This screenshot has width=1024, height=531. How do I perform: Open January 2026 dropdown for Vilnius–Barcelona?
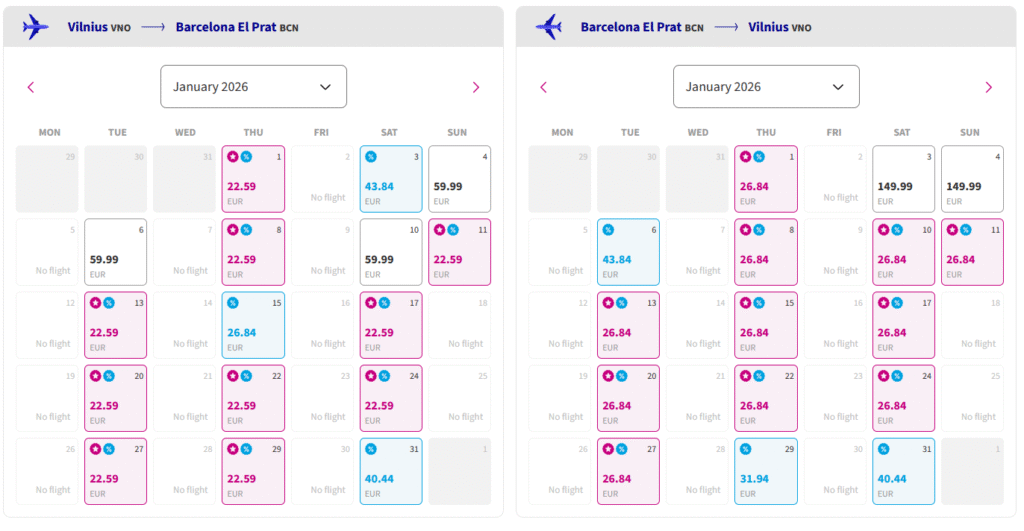[x=253, y=87]
